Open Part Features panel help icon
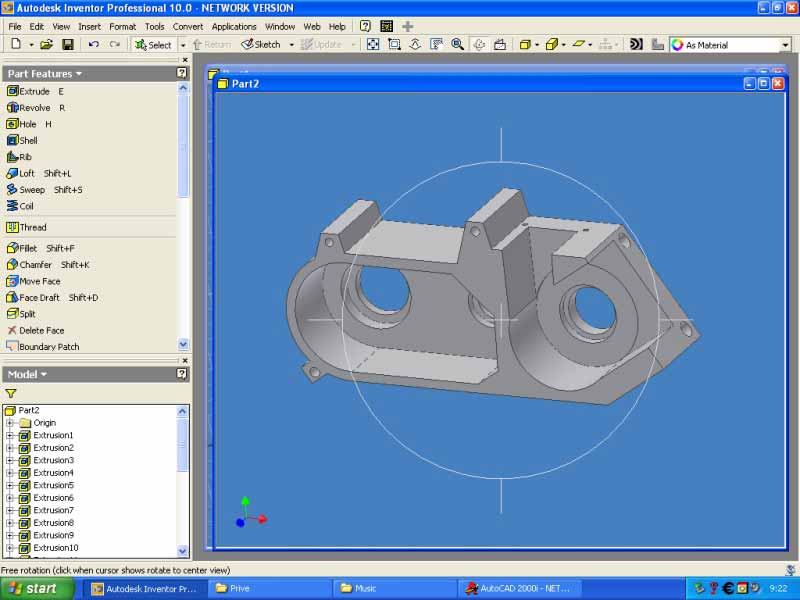The height and width of the screenshot is (600, 800). tap(182, 73)
